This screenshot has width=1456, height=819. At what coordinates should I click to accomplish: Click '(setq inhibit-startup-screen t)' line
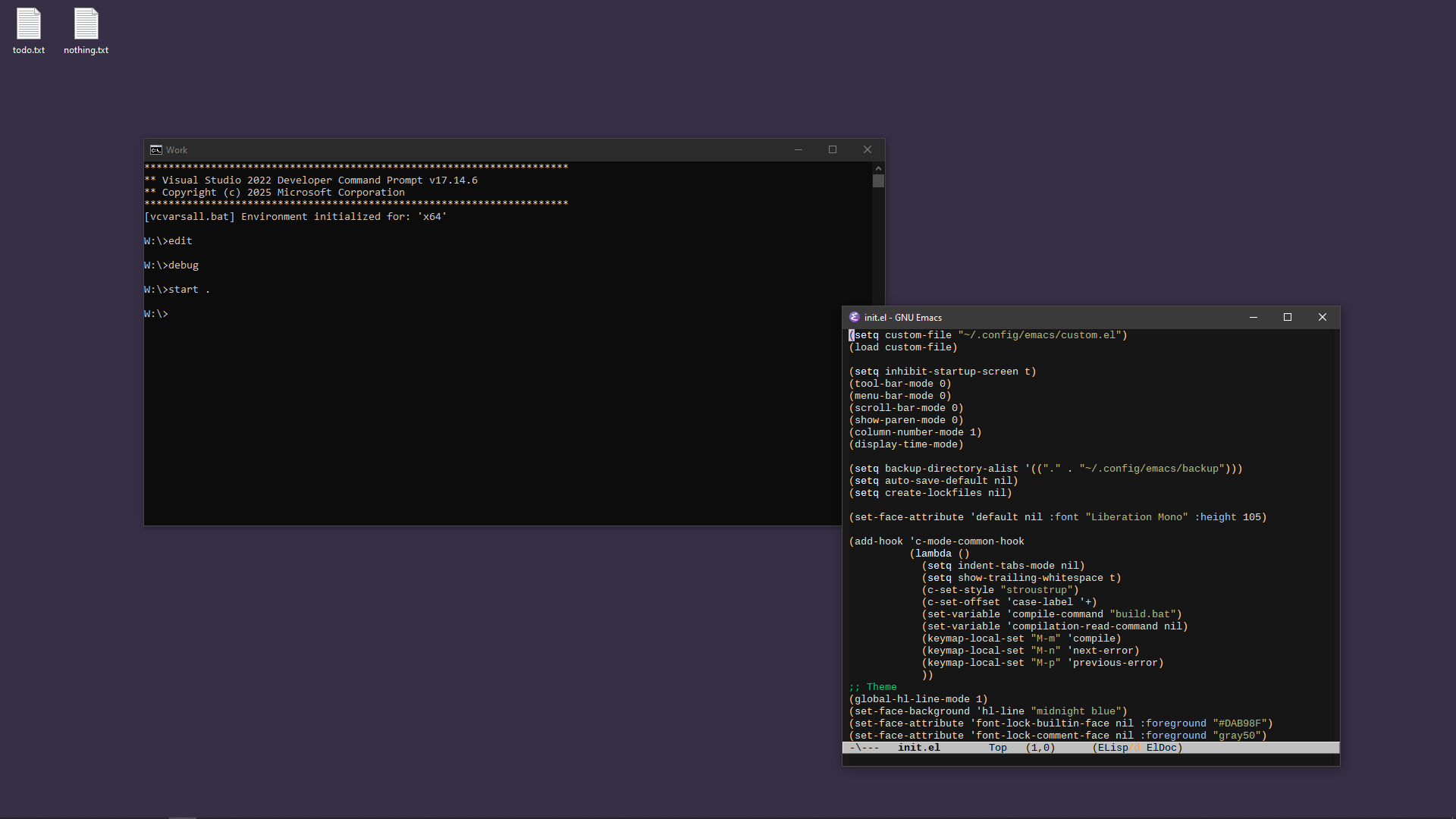pyautogui.click(x=943, y=372)
